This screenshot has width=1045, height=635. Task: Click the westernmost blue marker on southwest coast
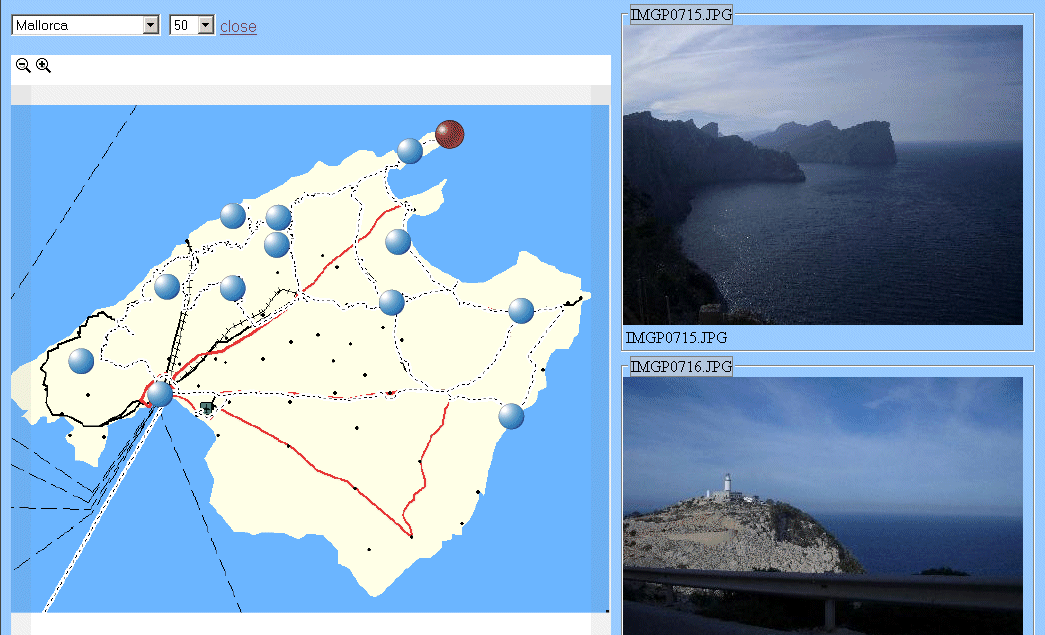click(81, 361)
